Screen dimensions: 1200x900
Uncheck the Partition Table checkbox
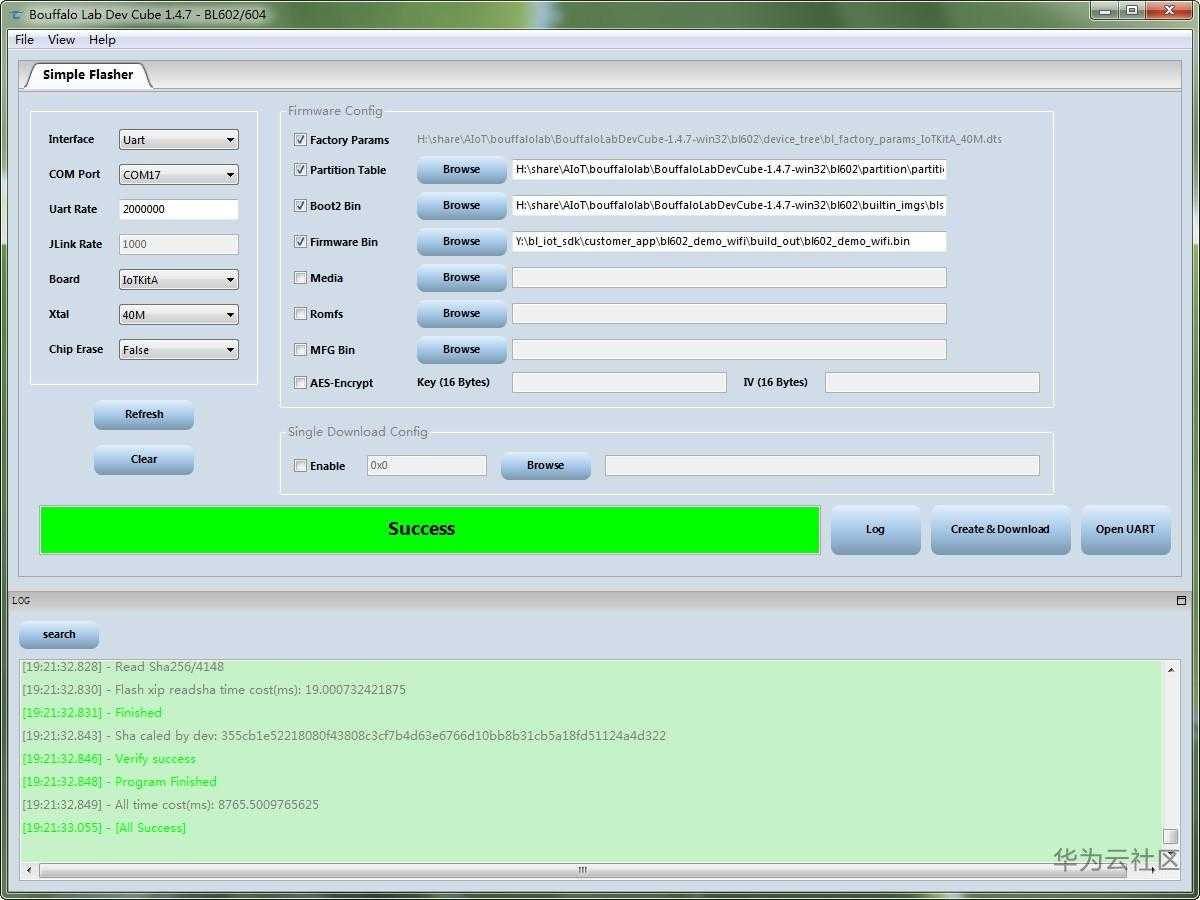pos(300,170)
